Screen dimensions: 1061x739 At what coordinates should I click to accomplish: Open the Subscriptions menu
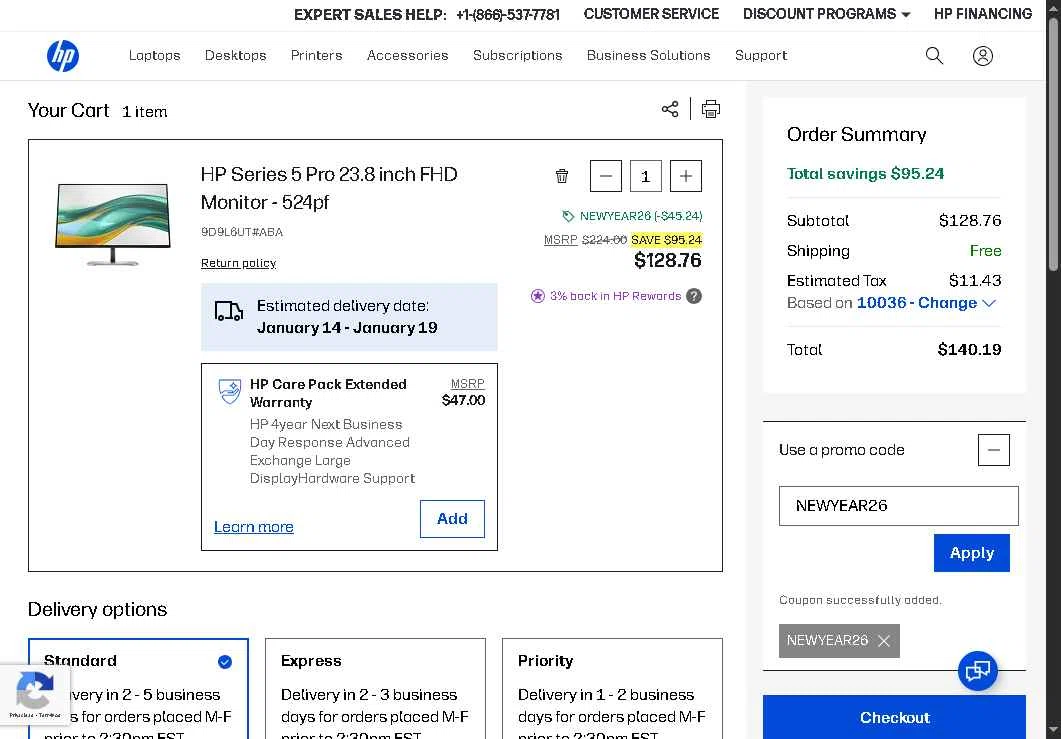(x=518, y=55)
